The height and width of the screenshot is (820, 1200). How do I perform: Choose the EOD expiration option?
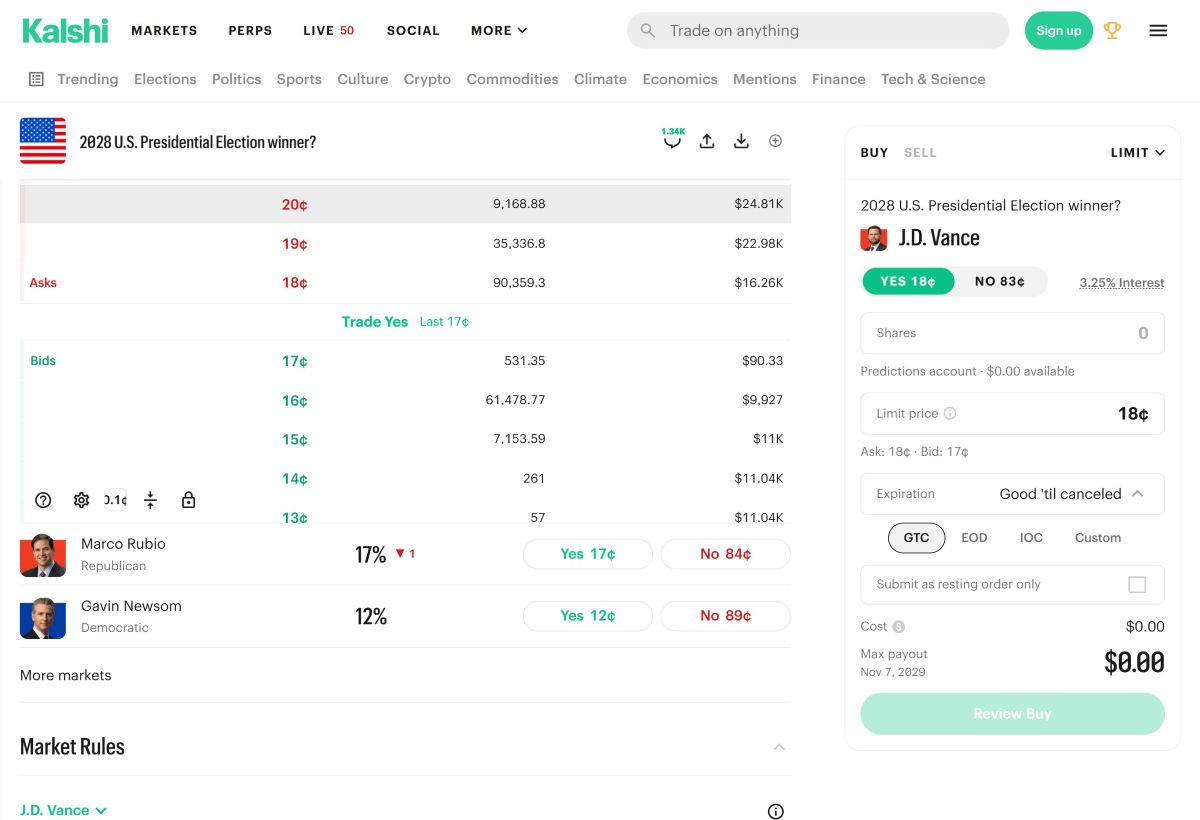[974, 538]
